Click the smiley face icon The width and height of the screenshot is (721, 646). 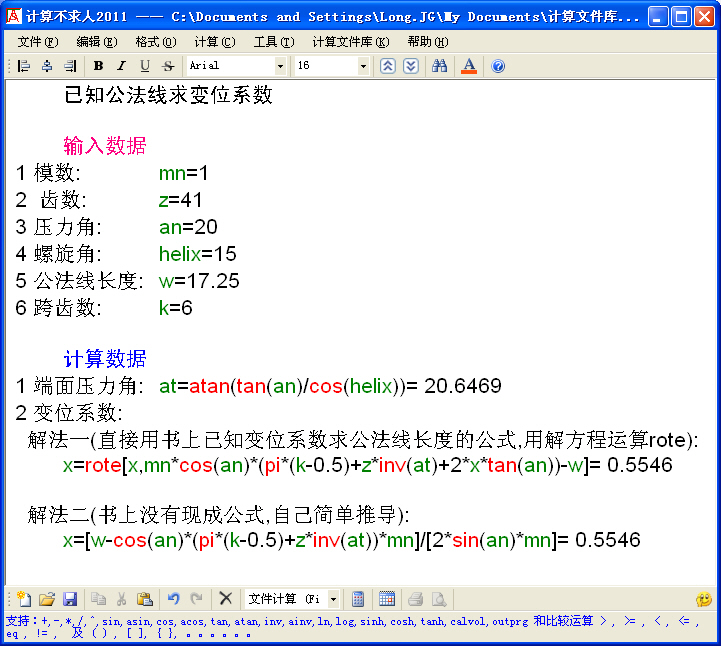(x=704, y=600)
